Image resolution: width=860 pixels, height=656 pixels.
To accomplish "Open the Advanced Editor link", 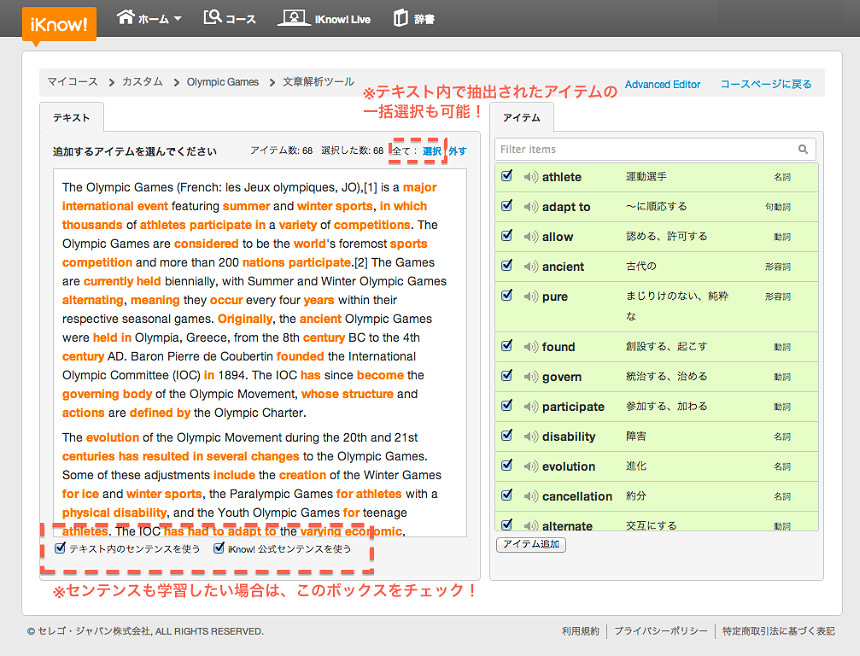I will 663,84.
